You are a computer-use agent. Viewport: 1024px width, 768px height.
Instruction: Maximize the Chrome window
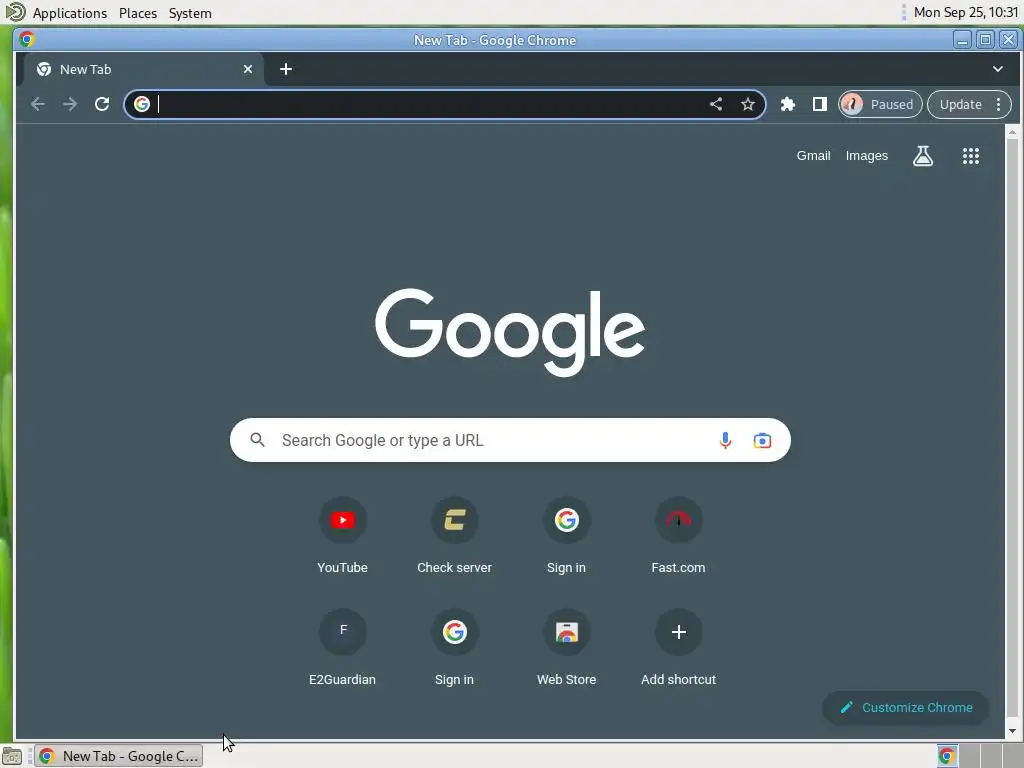985,40
